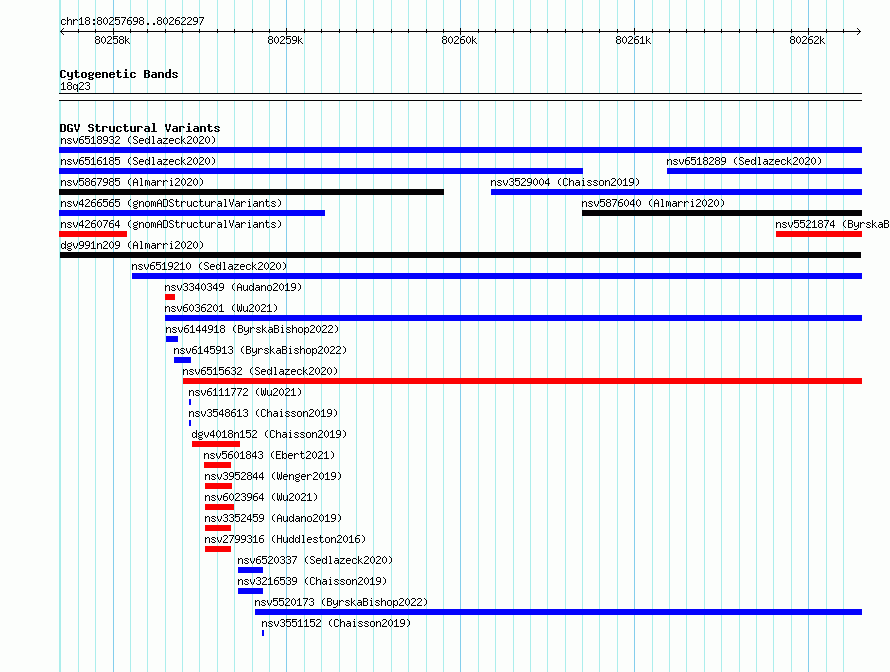Image resolution: width=890 pixels, height=672 pixels.
Task: Open nsv6111772 (Wu2021) label
Action: tap(245, 392)
